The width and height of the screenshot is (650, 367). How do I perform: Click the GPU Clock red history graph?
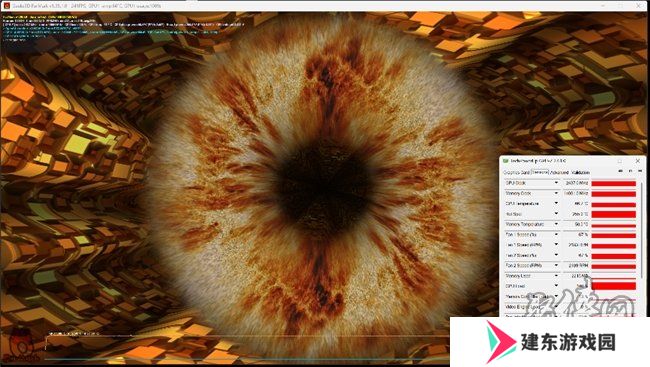[614, 183]
